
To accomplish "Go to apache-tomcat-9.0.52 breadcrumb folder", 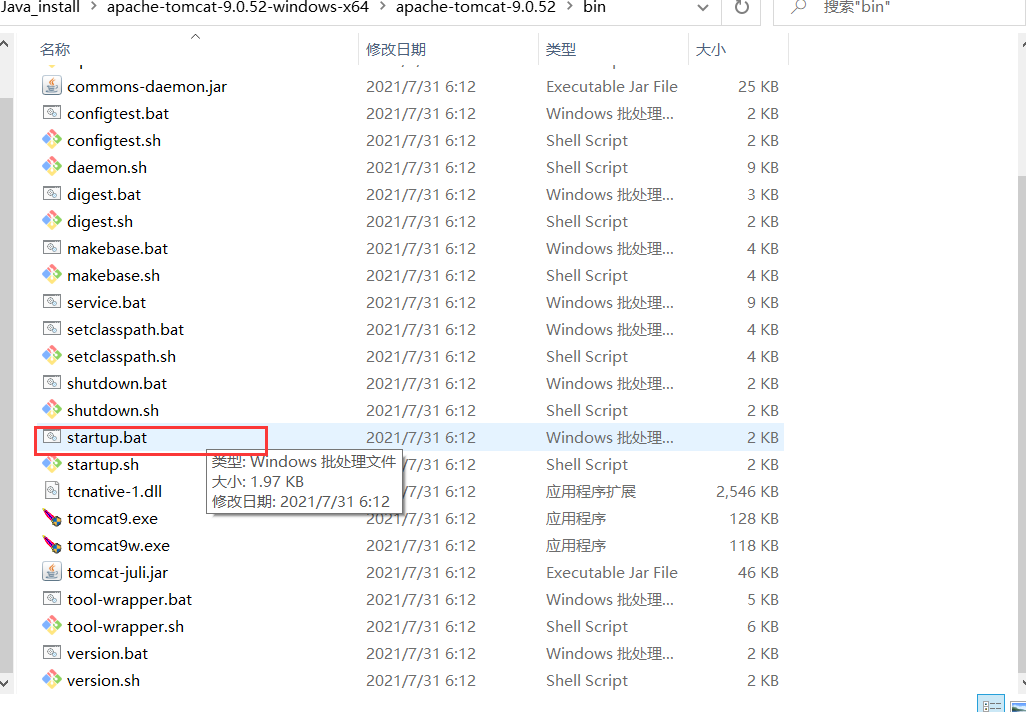I will [476, 8].
